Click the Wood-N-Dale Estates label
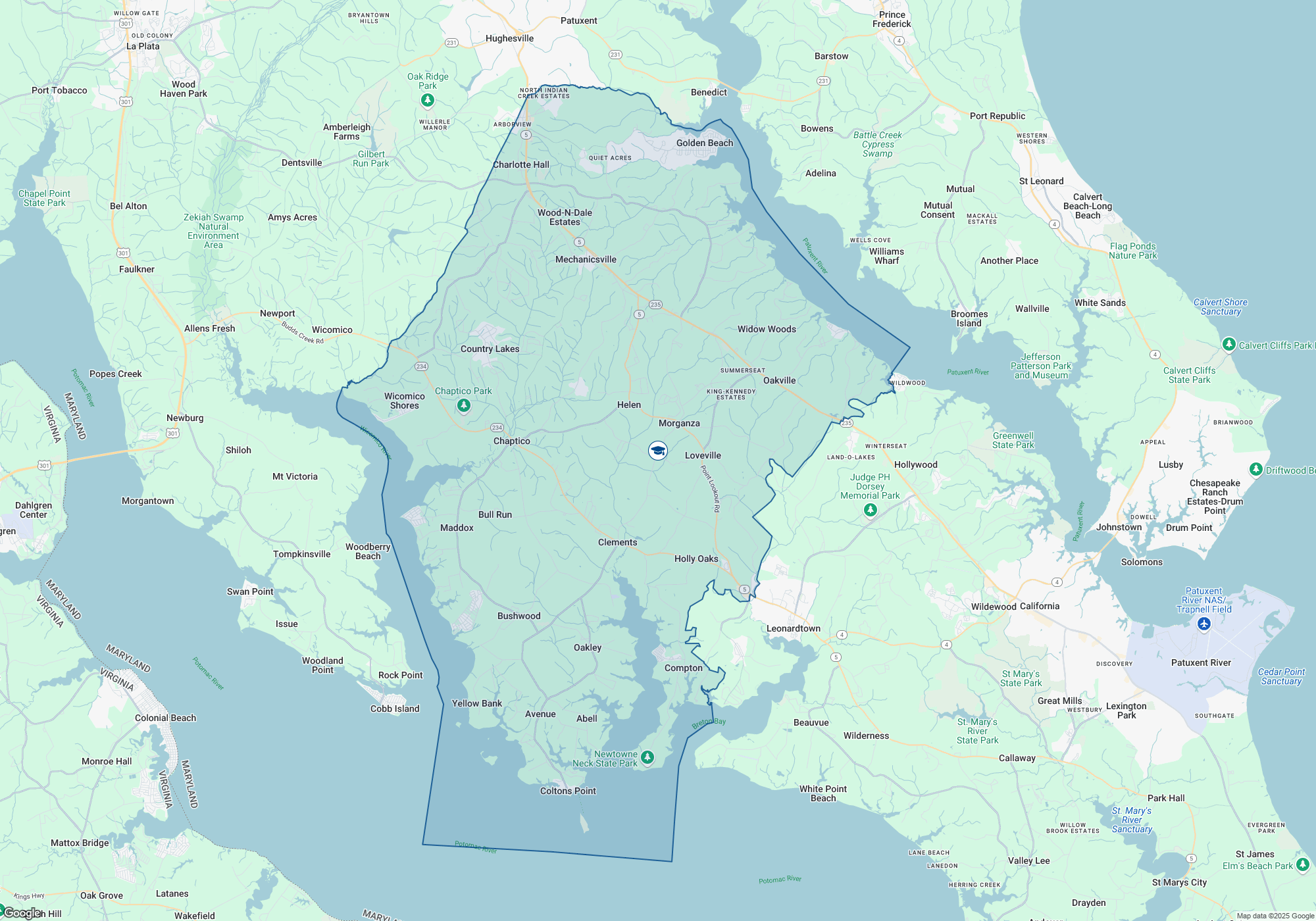The height and width of the screenshot is (921, 1316). (x=565, y=217)
